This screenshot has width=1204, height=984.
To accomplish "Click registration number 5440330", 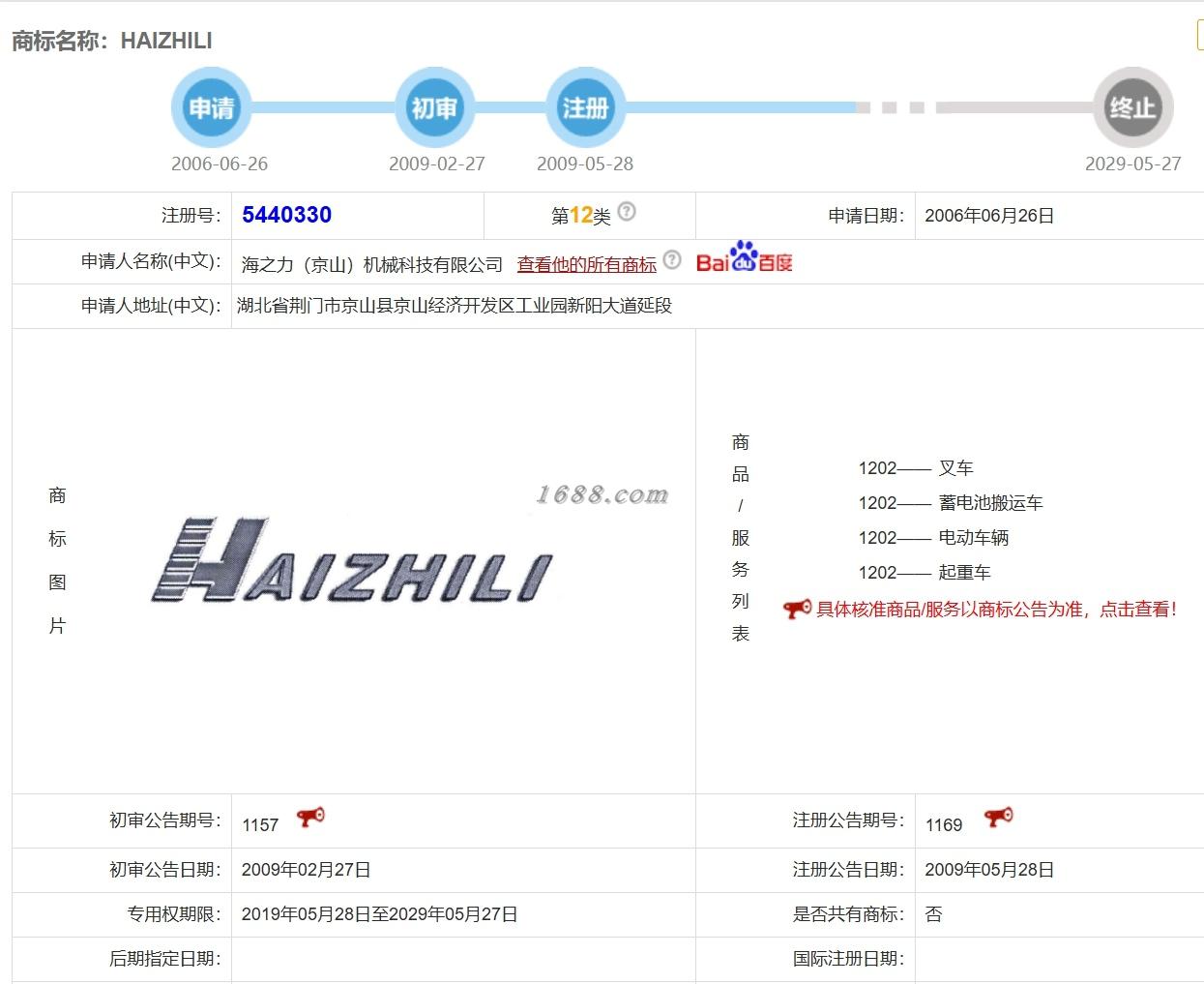I will tap(287, 215).
